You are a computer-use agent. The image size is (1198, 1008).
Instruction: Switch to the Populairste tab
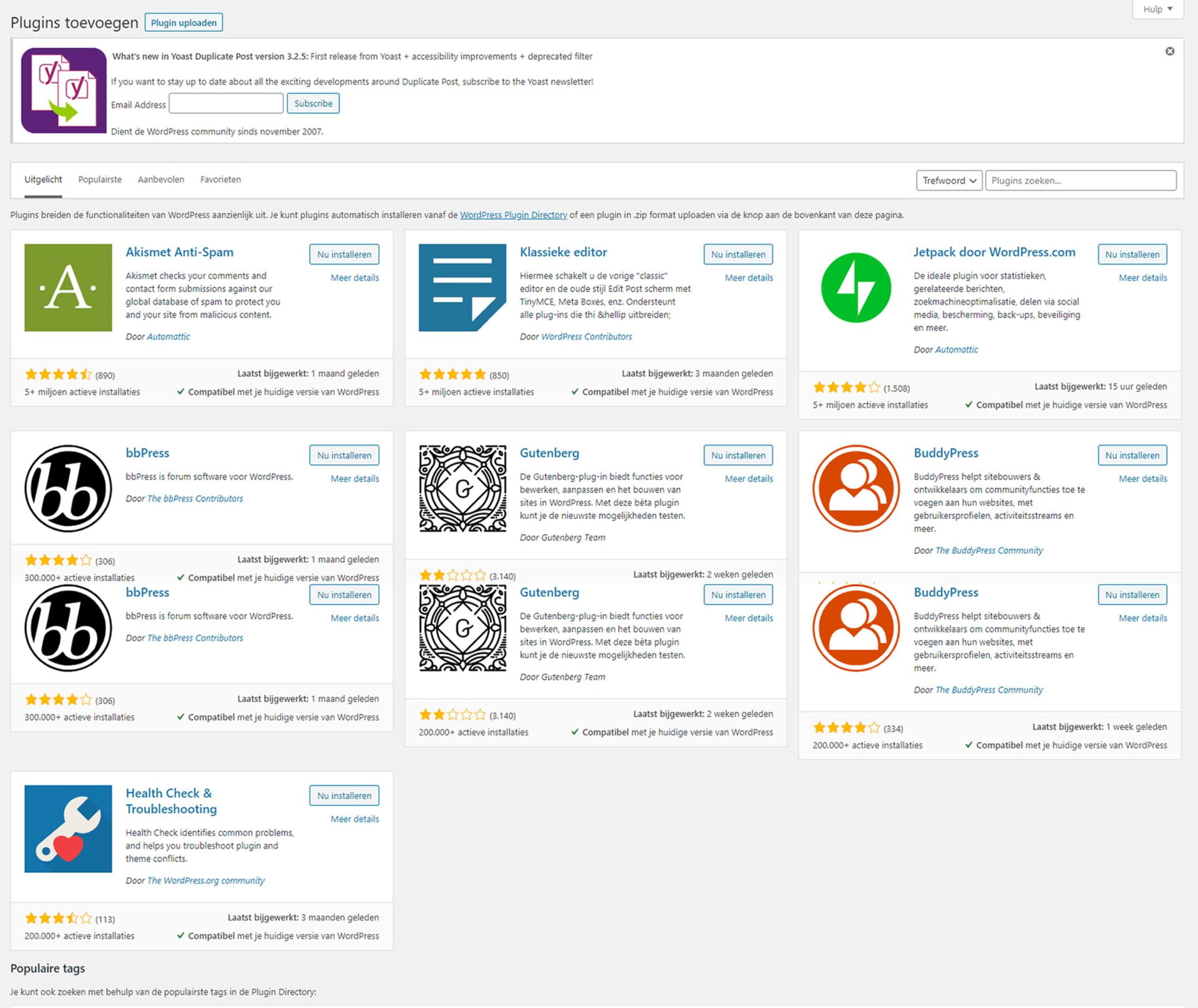tap(100, 180)
